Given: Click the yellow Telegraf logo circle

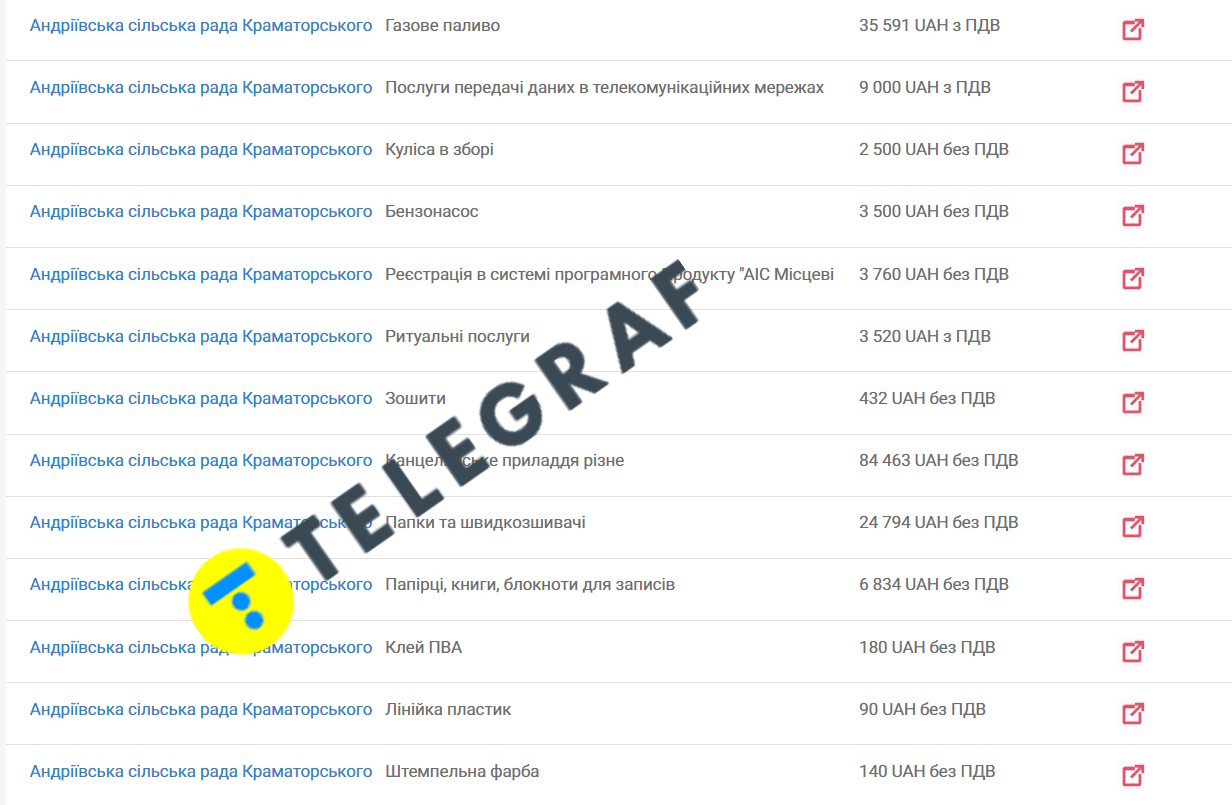Looking at the screenshot, I should click(241, 600).
